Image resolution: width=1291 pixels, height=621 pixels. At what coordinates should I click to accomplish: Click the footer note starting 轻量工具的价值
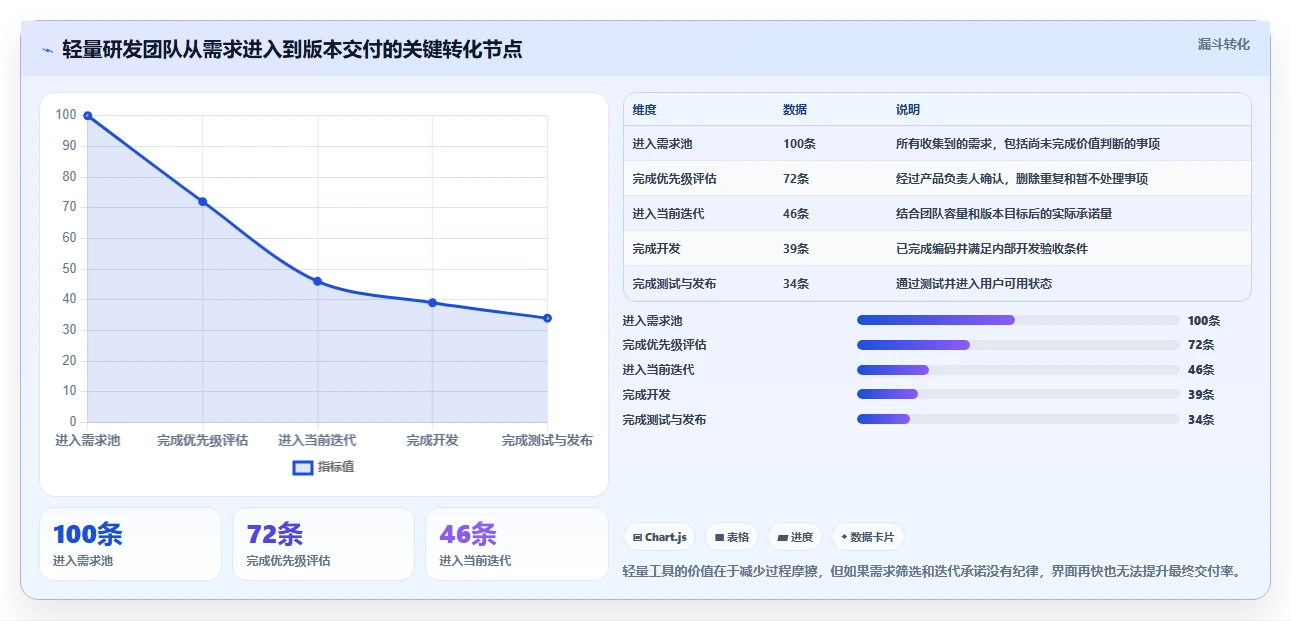(932, 572)
